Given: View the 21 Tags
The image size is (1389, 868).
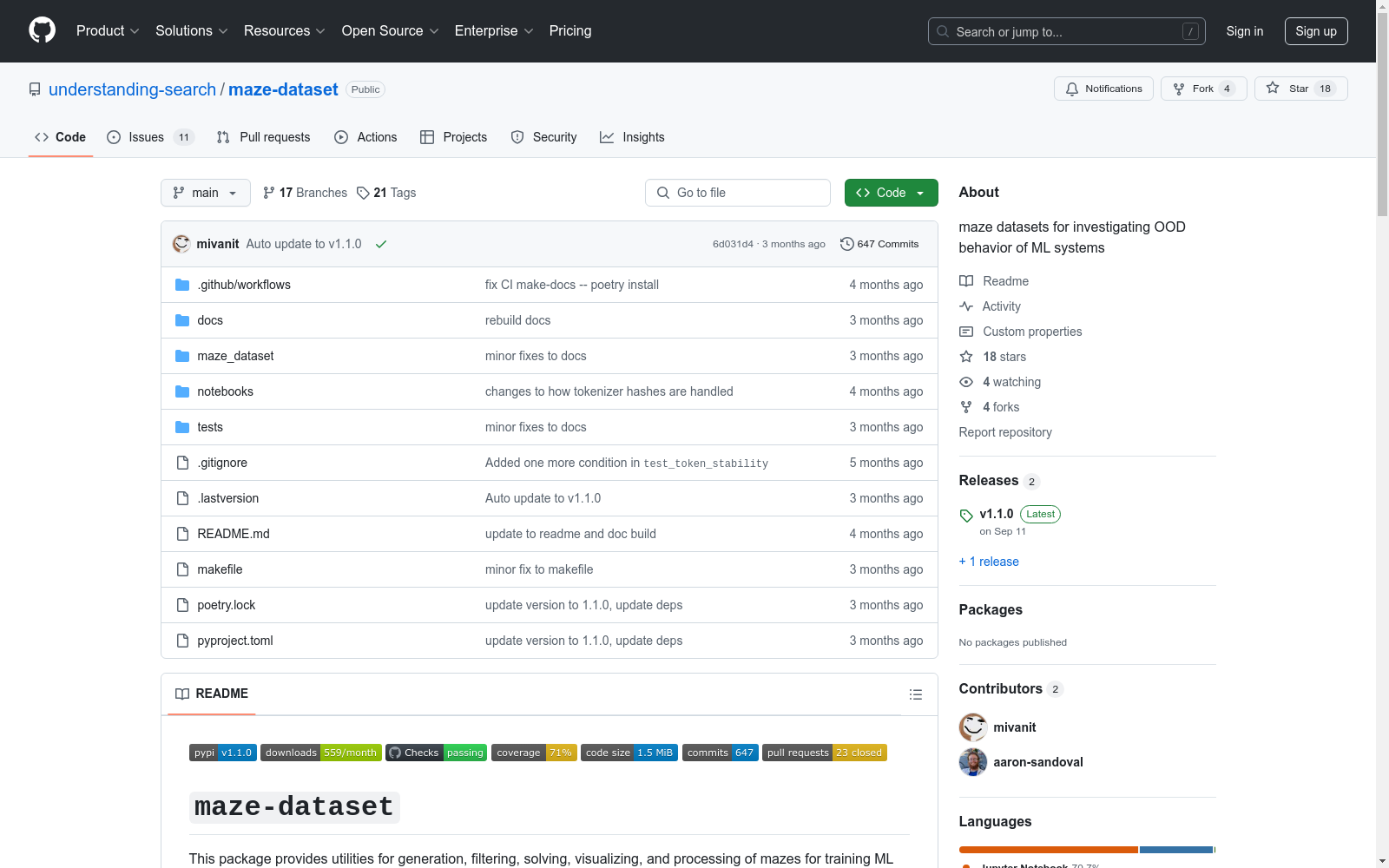Looking at the screenshot, I should click(386, 193).
